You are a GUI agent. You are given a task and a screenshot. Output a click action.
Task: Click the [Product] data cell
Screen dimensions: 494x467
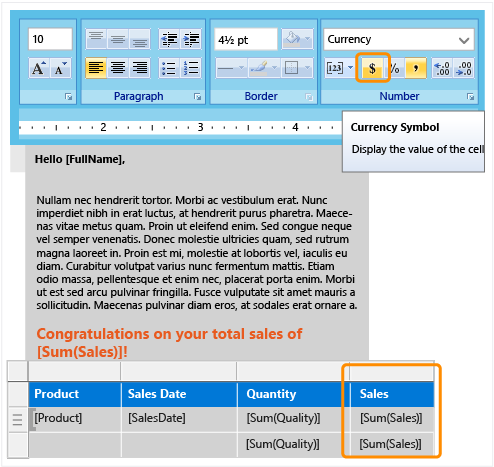click(75, 419)
